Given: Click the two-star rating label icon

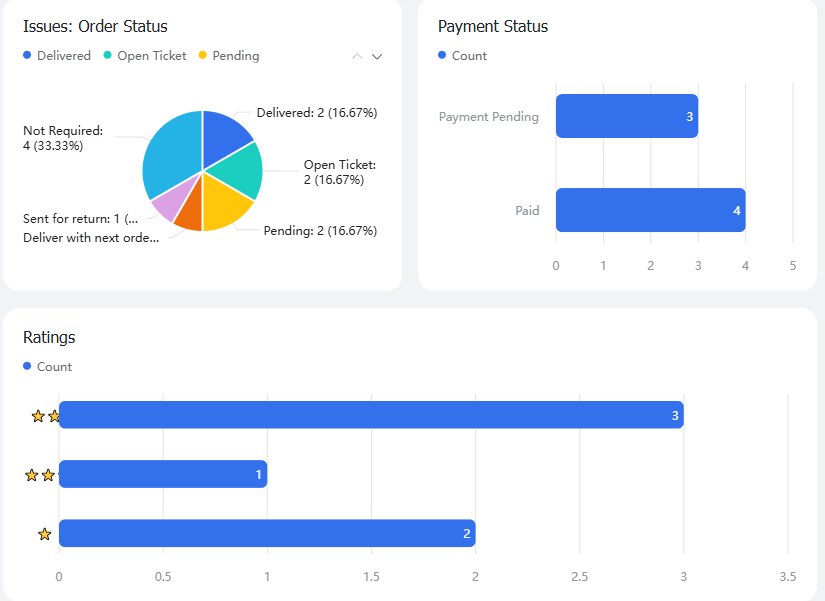Looking at the screenshot, I should [x=40, y=475].
